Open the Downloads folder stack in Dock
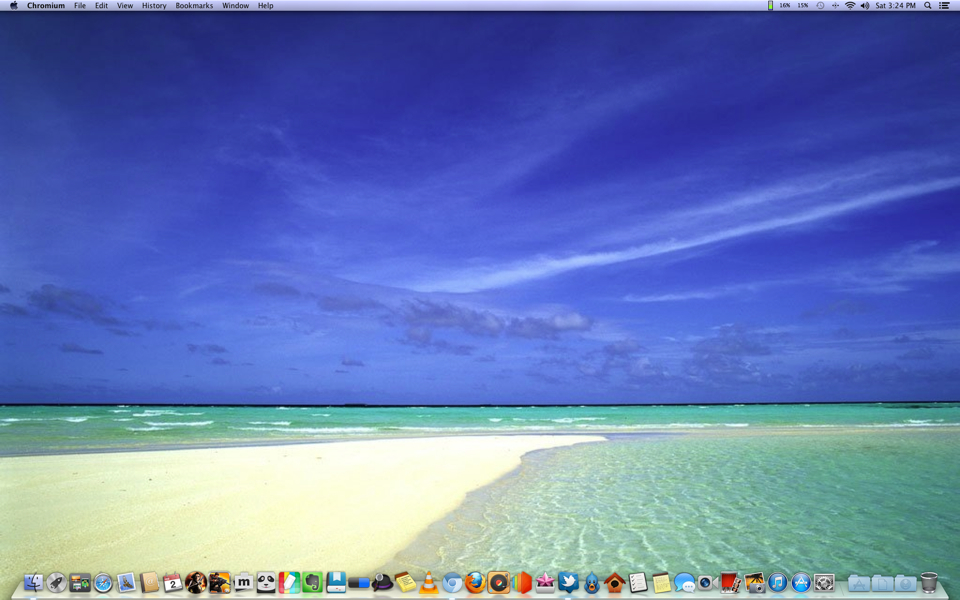This screenshot has height=600, width=960. coord(906,583)
